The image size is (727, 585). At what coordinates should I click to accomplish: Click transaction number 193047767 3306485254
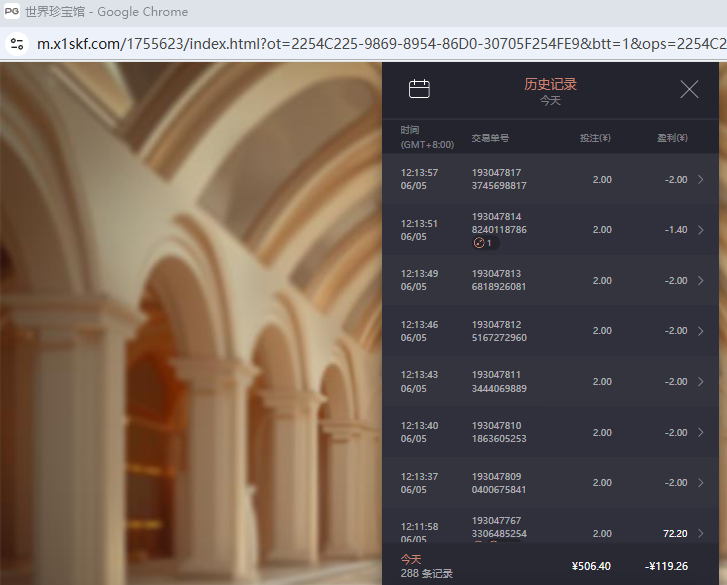tap(499, 527)
